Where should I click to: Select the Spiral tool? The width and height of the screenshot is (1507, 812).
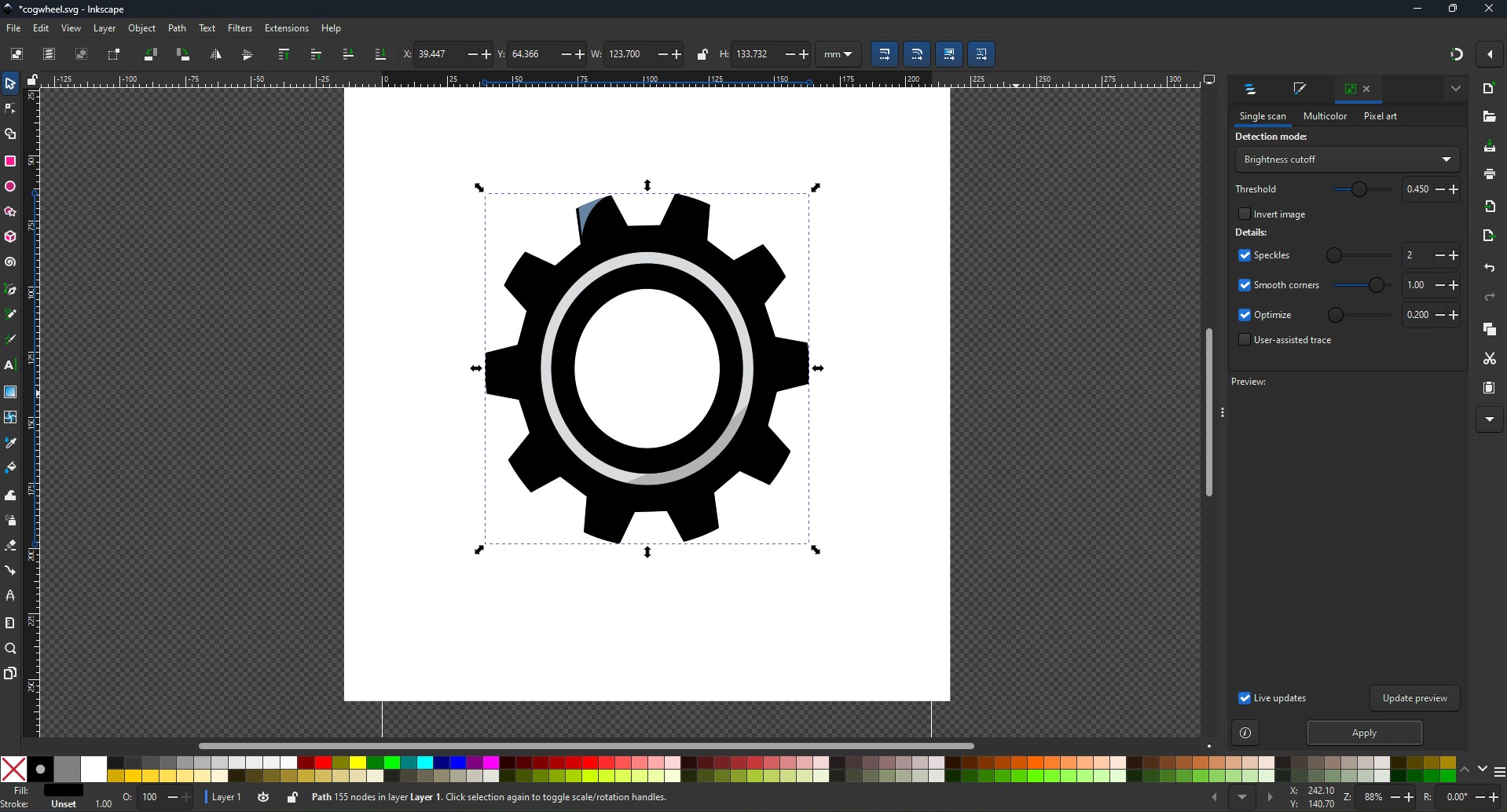tap(10, 262)
